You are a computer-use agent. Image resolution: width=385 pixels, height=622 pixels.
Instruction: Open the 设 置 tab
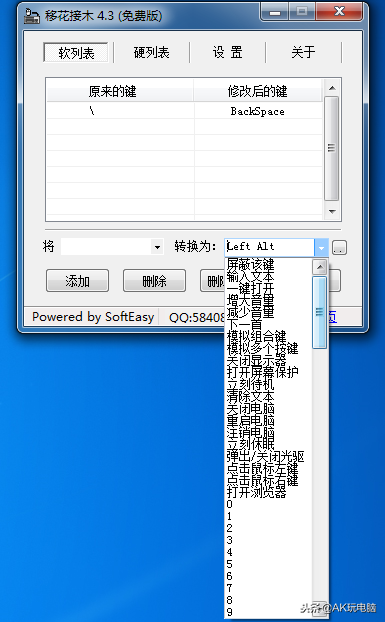point(228,52)
